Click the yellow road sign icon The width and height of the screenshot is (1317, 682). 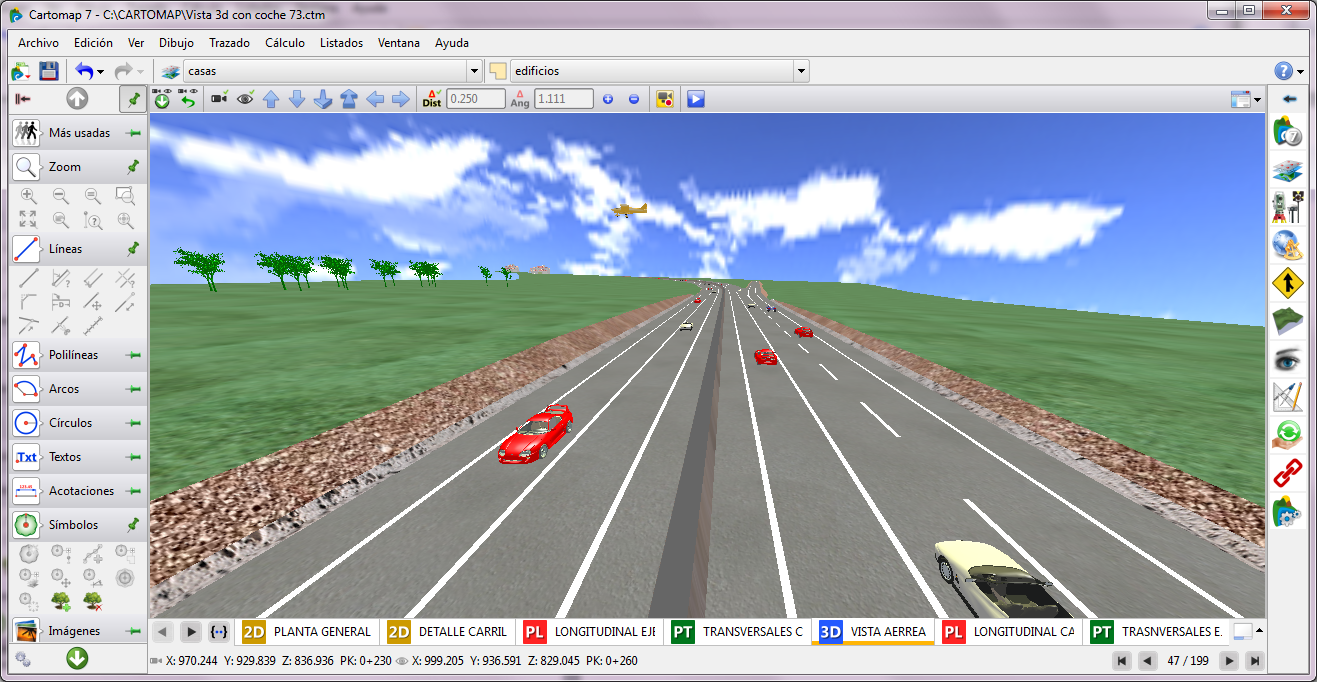pyautogui.click(x=1289, y=283)
